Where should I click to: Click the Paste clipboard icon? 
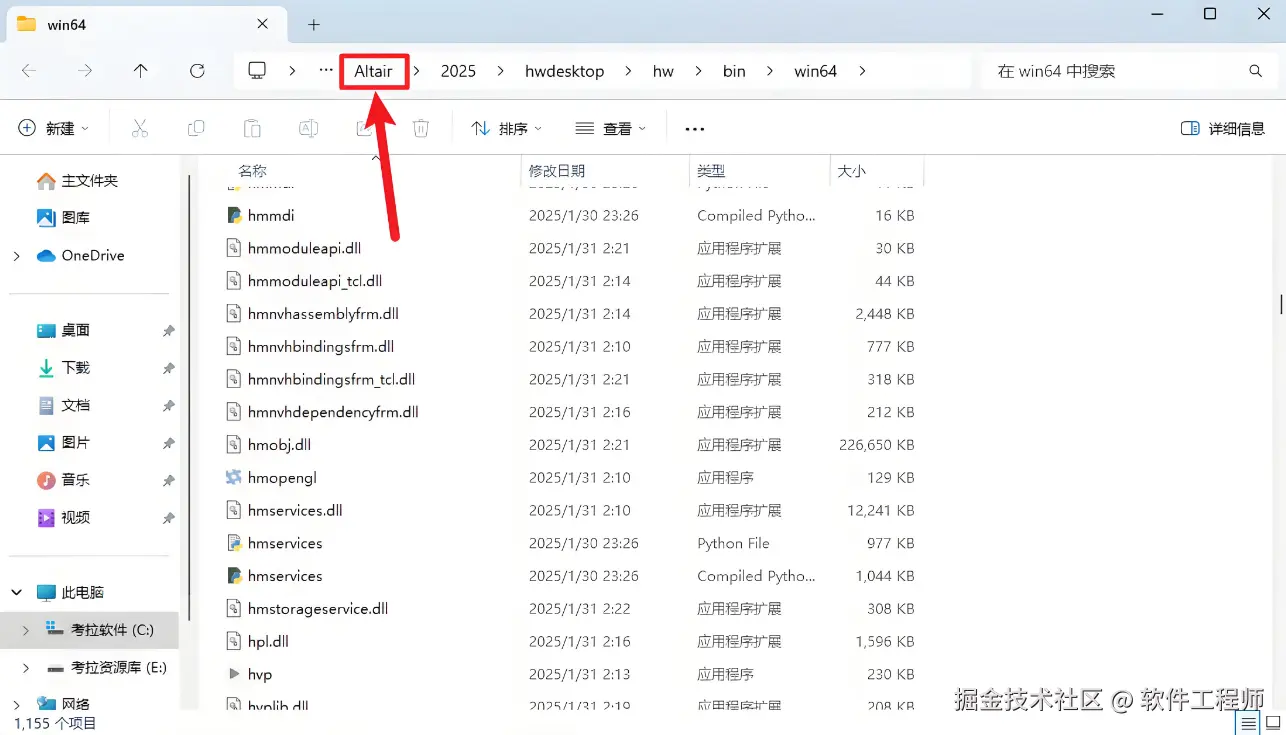(x=252, y=128)
